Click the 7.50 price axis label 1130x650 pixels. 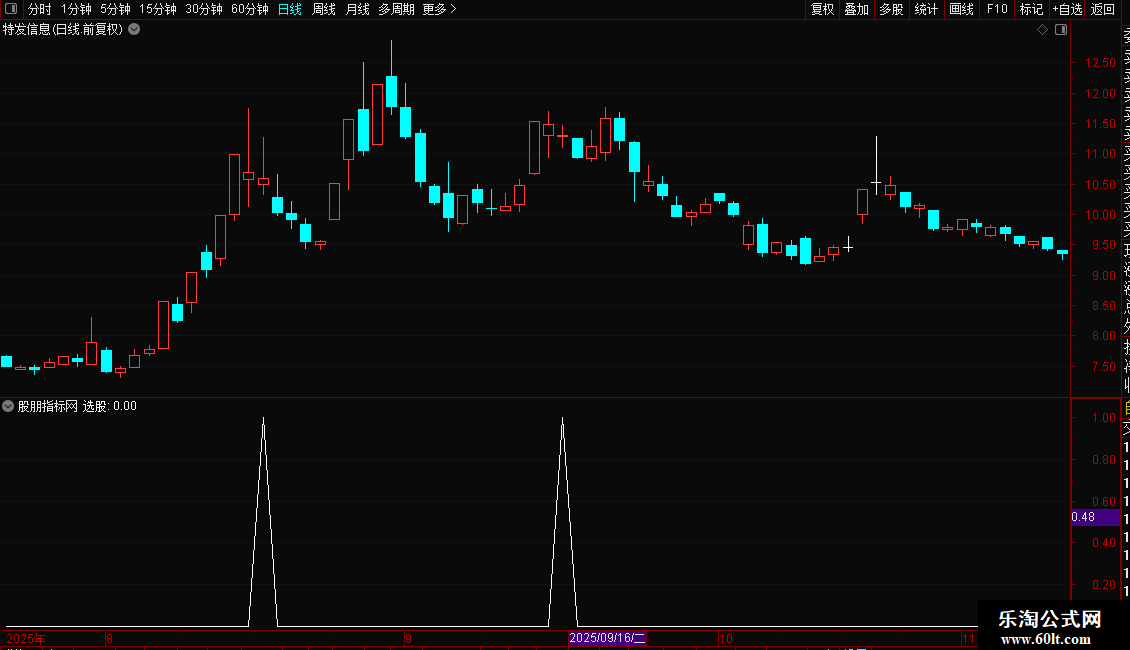(1103, 367)
